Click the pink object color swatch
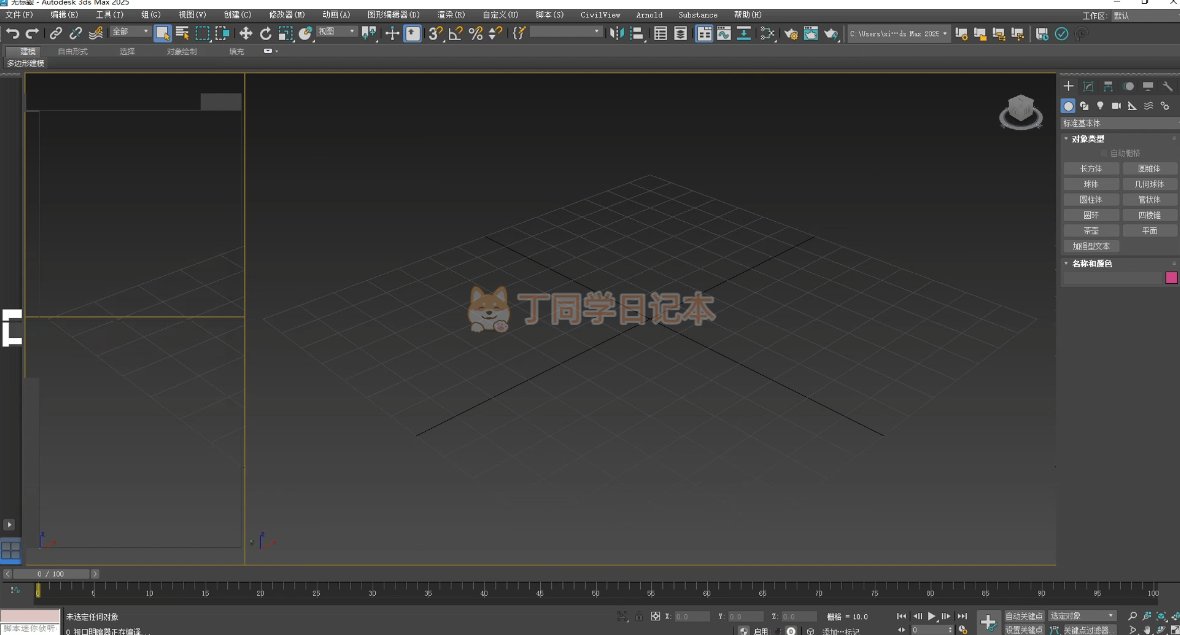Viewport: 1180px width, 635px height. point(1171,278)
